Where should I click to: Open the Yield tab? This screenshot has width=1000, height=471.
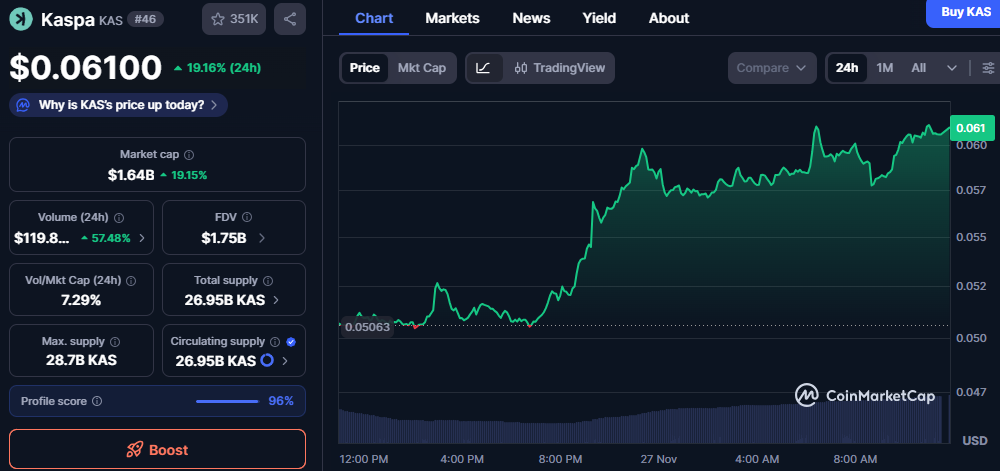(599, 18)
